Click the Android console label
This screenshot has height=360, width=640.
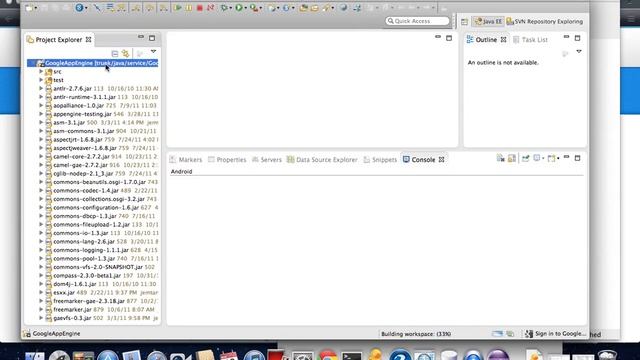click(x=181, y=172)
